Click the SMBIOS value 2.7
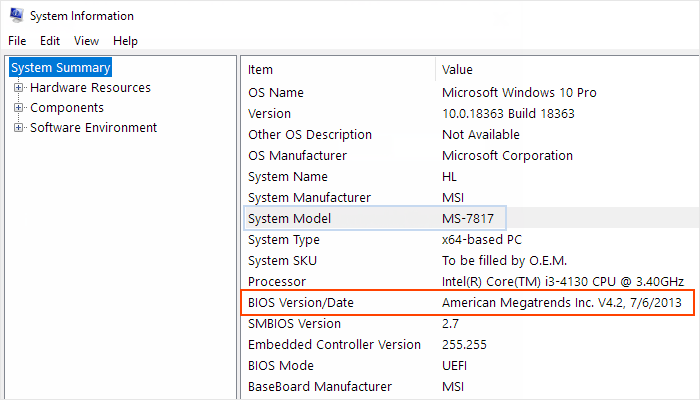 (450, 323)
